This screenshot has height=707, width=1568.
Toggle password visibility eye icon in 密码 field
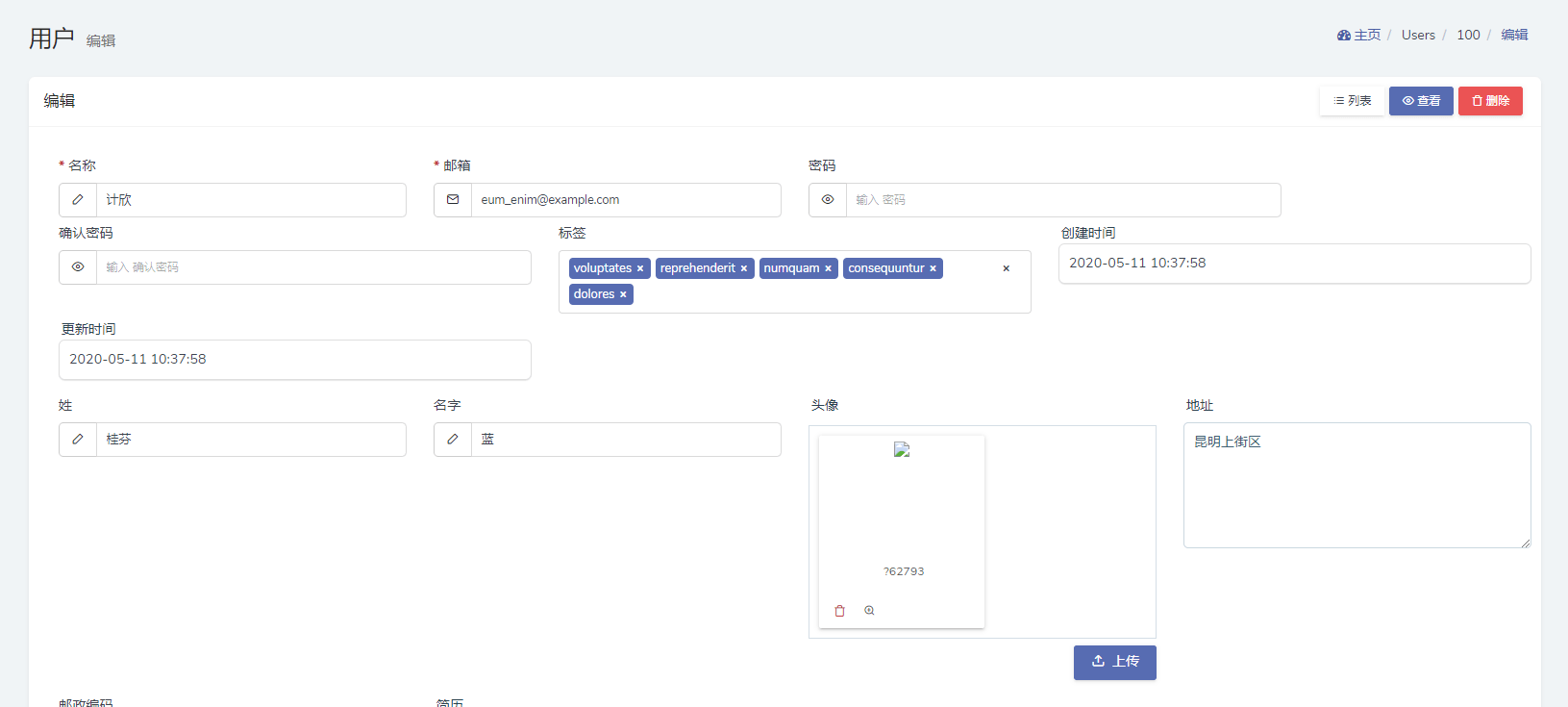click(x=828, y=200)
